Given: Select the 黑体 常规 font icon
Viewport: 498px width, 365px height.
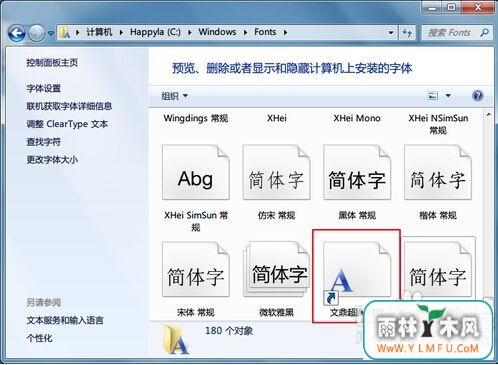Looking at the screenshot, I should coord(357,172).
